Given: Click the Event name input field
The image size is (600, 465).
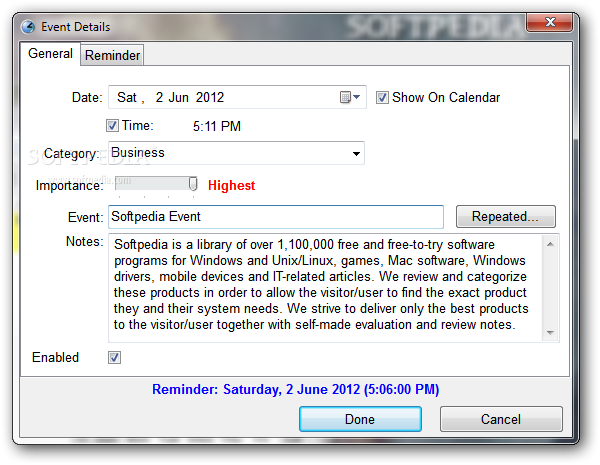Looking at the screenshot, I should pyautogui.click(x=276, y=217).
